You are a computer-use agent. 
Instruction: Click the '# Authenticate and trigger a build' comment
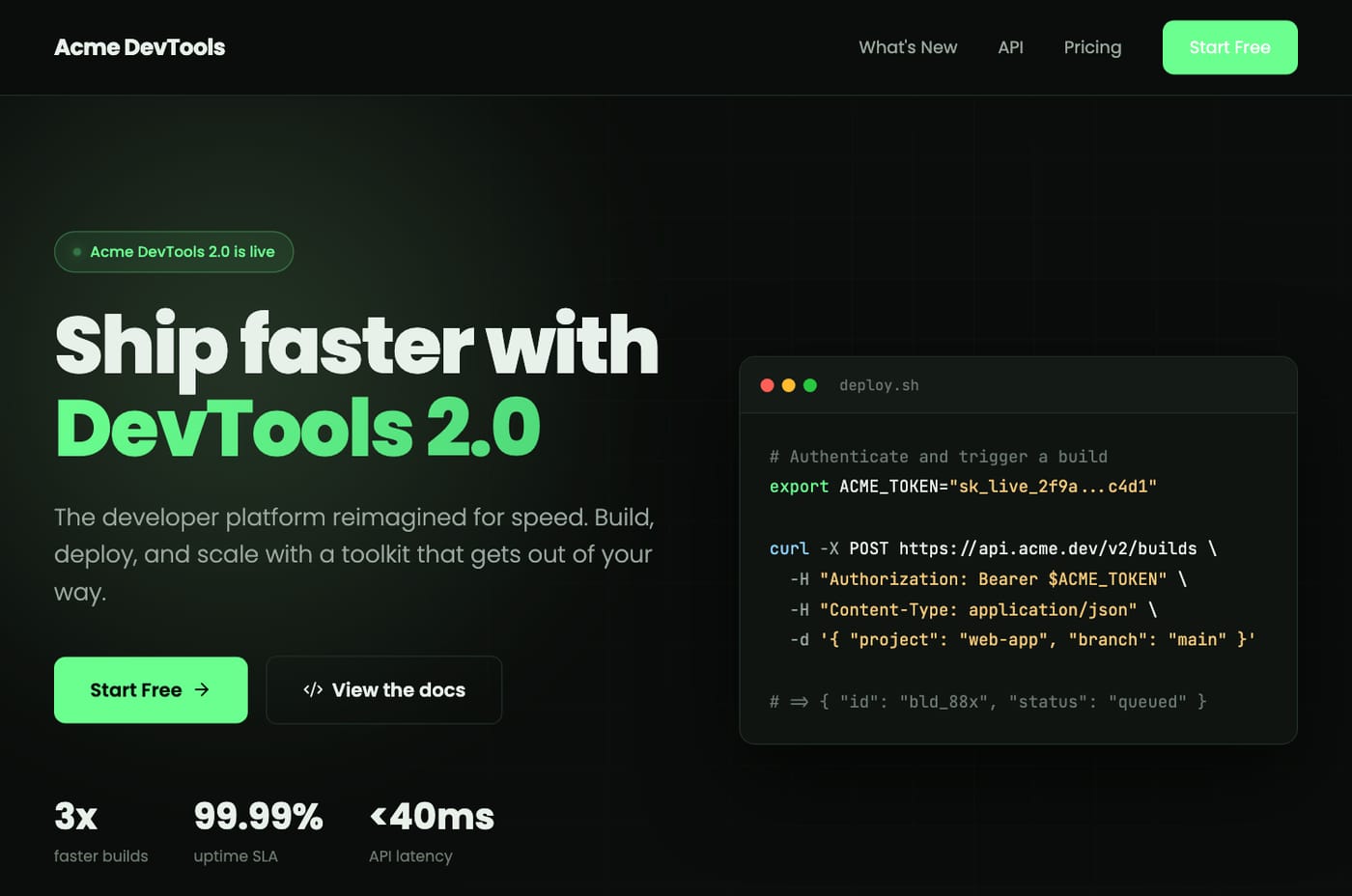tap(939, 457)
